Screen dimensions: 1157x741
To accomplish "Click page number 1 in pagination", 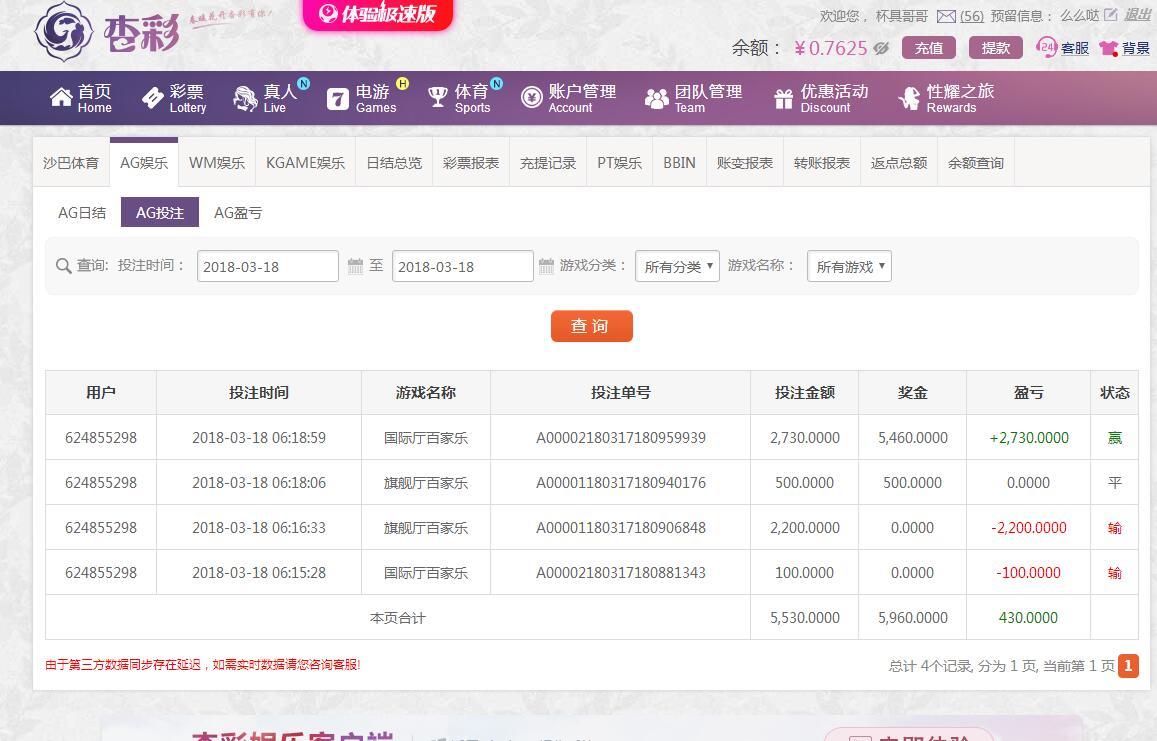I will (x=1128, y=665).
